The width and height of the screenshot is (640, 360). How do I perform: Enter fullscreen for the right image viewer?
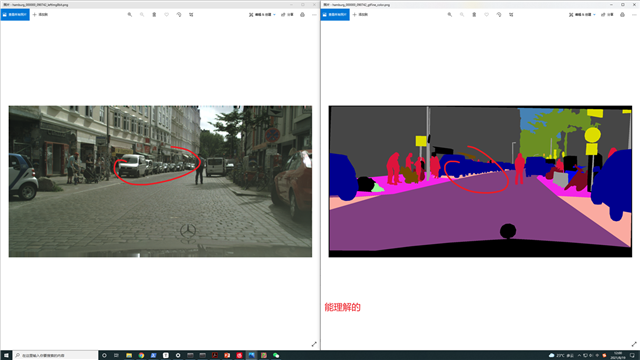click(x=634, y=344)
